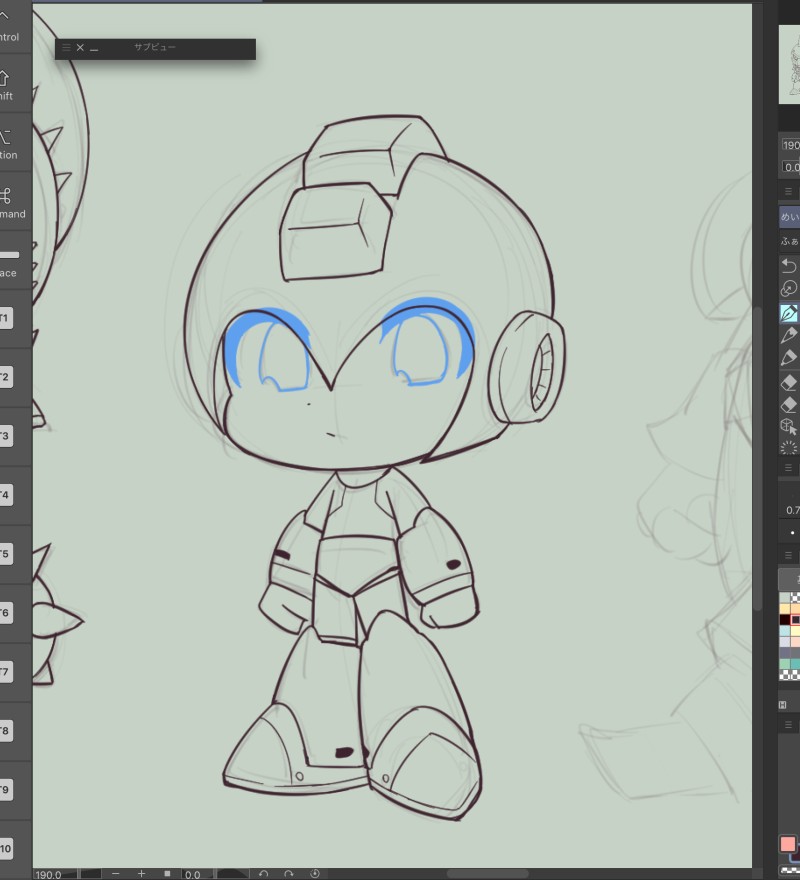
Task: Click the rotation angle field 0.0
Action: [x=193, y=874]
